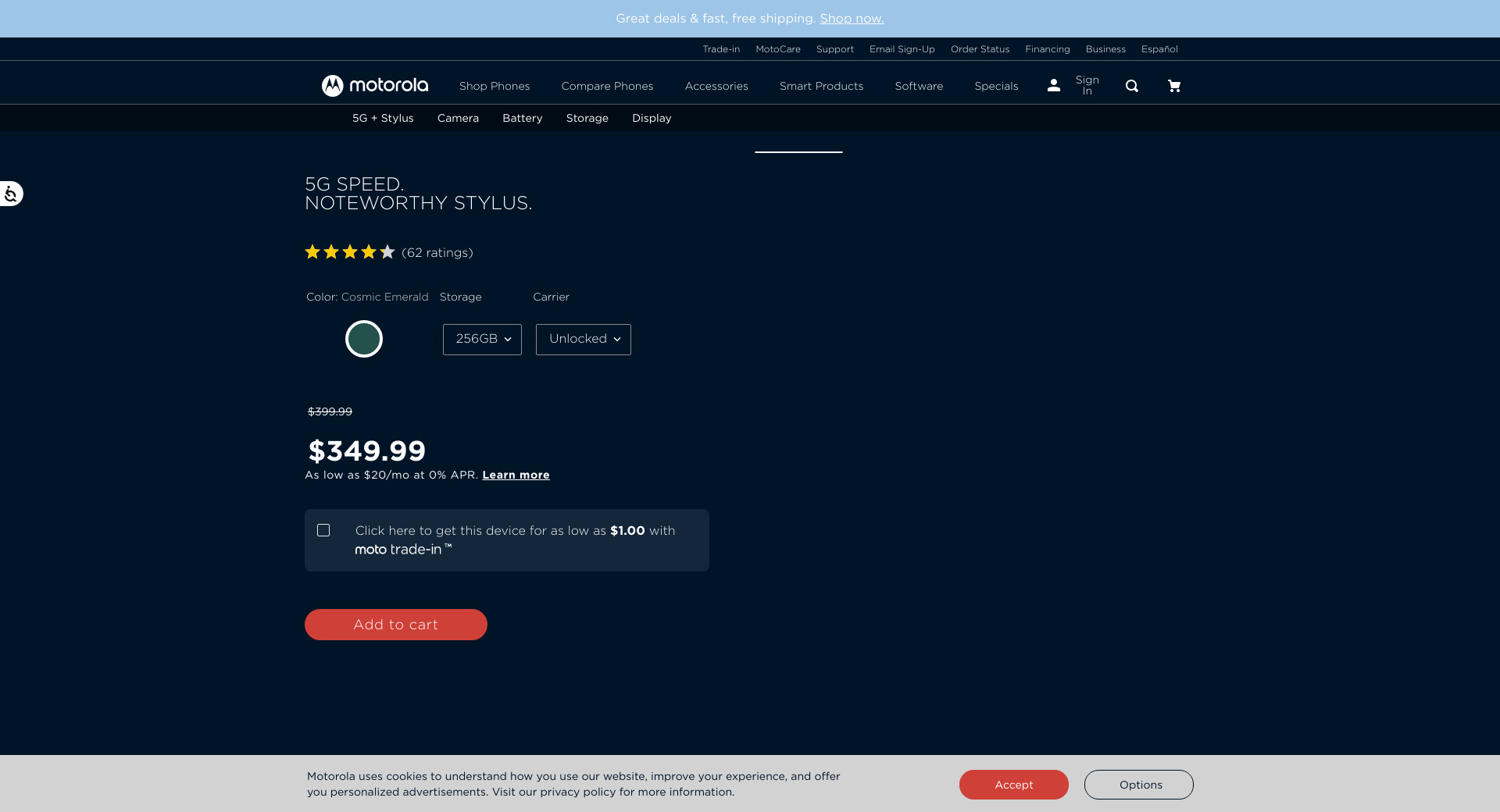The height and width of the screenshot is (812, 1500).
Task: Open the search magnifier icon
Action: click(x=1131, y=86)
